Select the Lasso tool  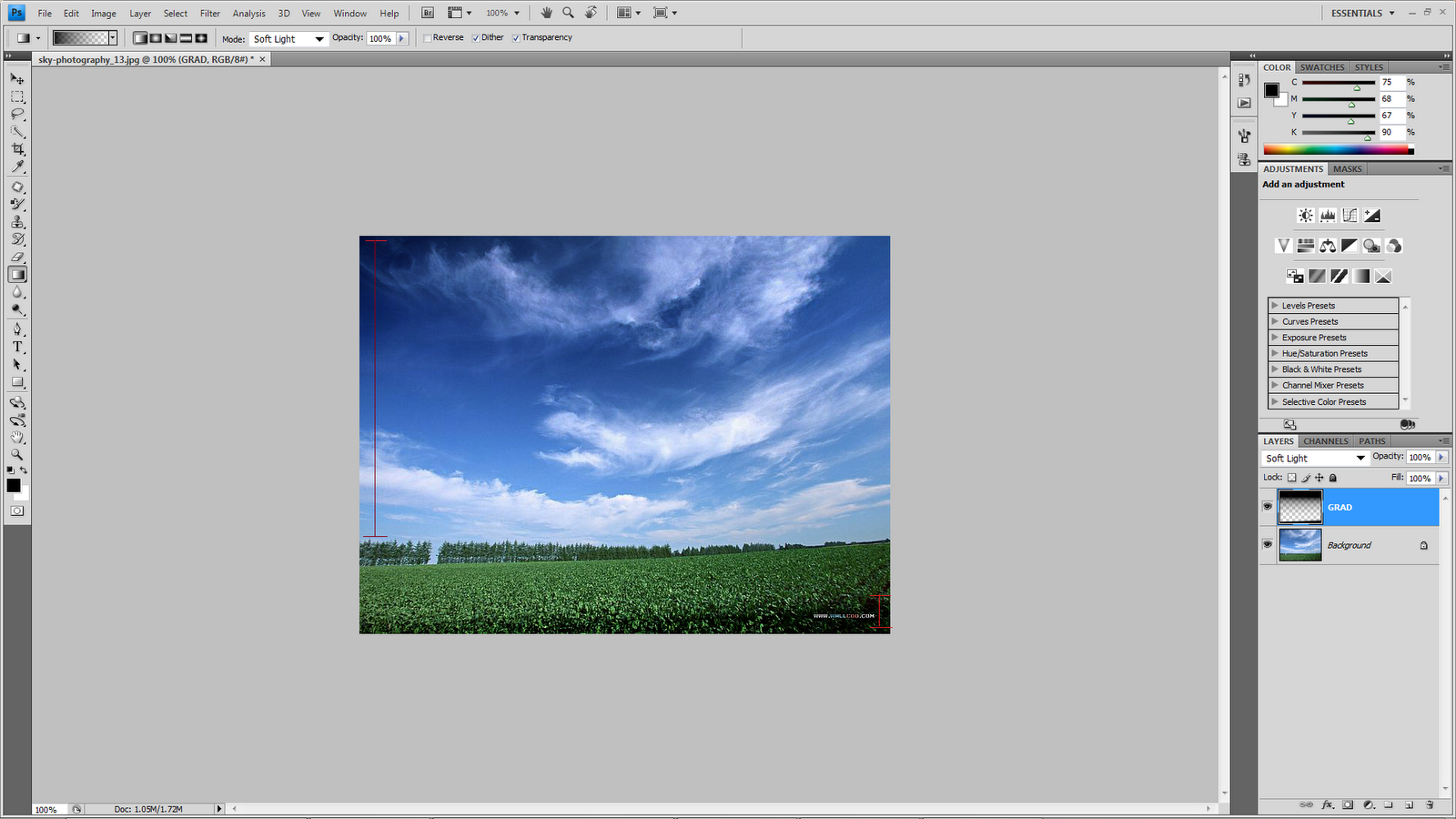17,114
